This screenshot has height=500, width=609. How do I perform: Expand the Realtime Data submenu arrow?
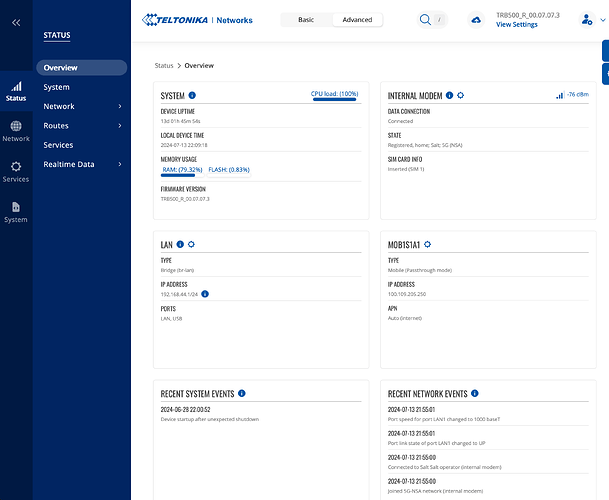pyautogui.click(x=120, y=164)
